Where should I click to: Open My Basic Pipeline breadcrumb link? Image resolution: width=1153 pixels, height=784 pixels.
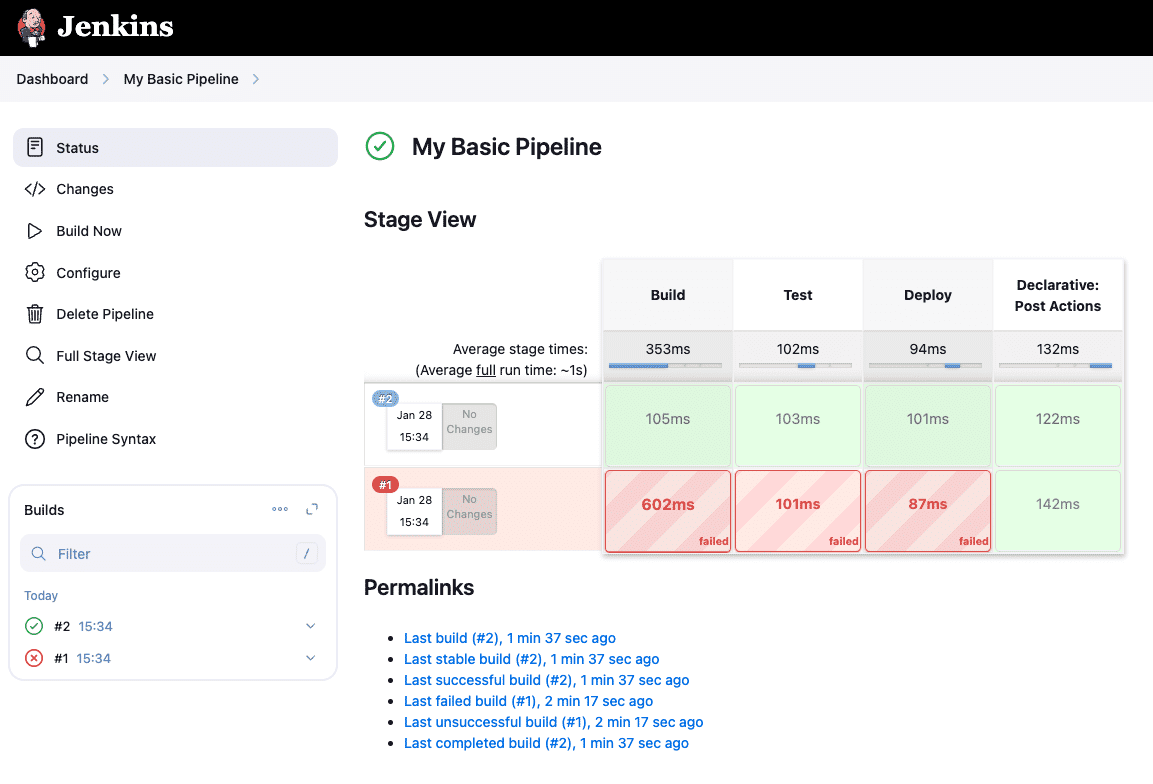click(181, 79)
